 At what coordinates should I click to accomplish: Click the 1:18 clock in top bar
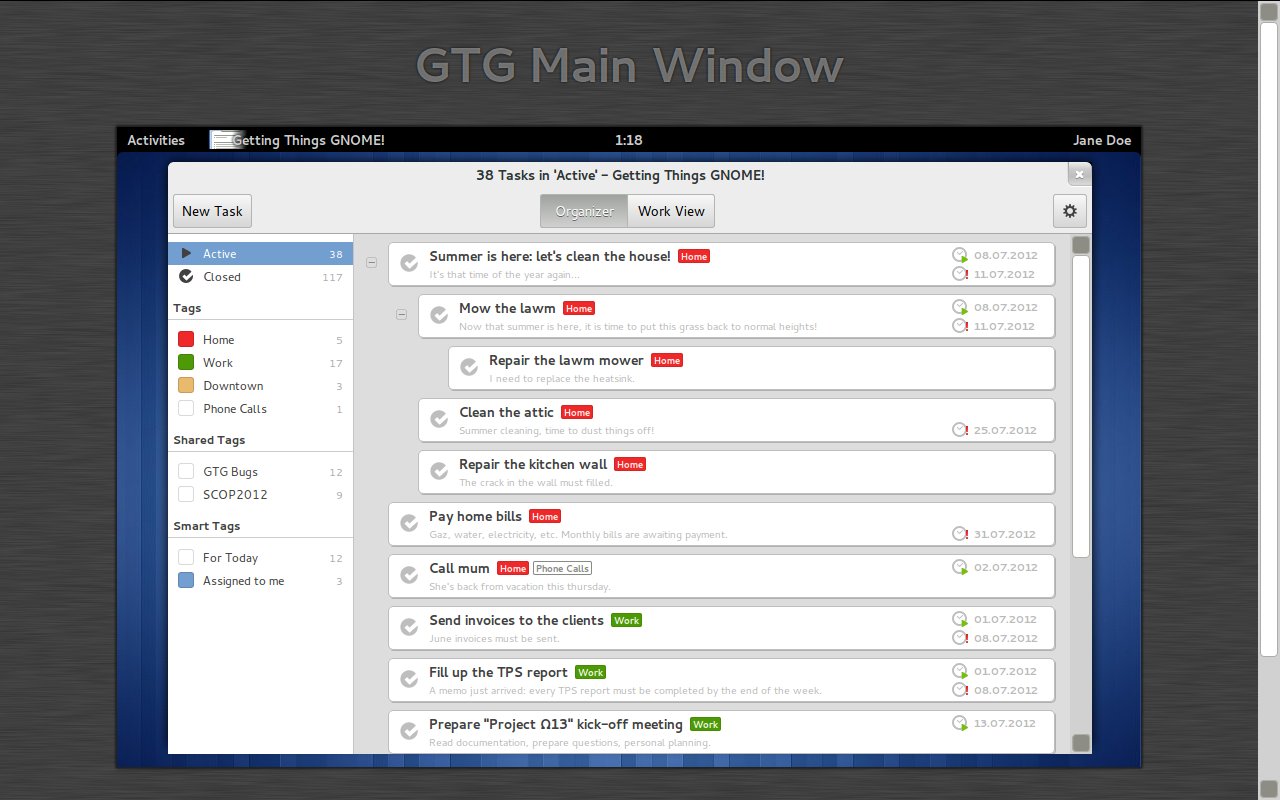629,140
